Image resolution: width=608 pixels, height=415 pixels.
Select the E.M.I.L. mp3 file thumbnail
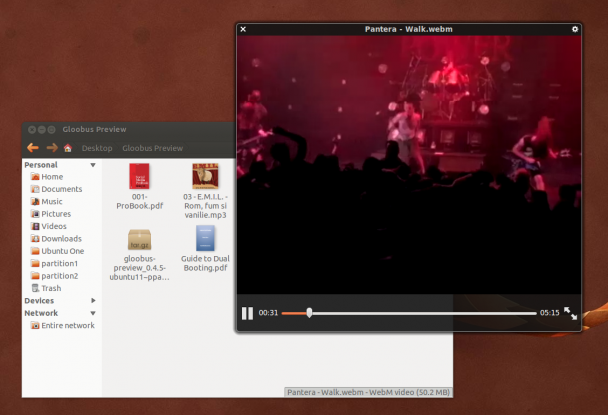click(206, 176)
